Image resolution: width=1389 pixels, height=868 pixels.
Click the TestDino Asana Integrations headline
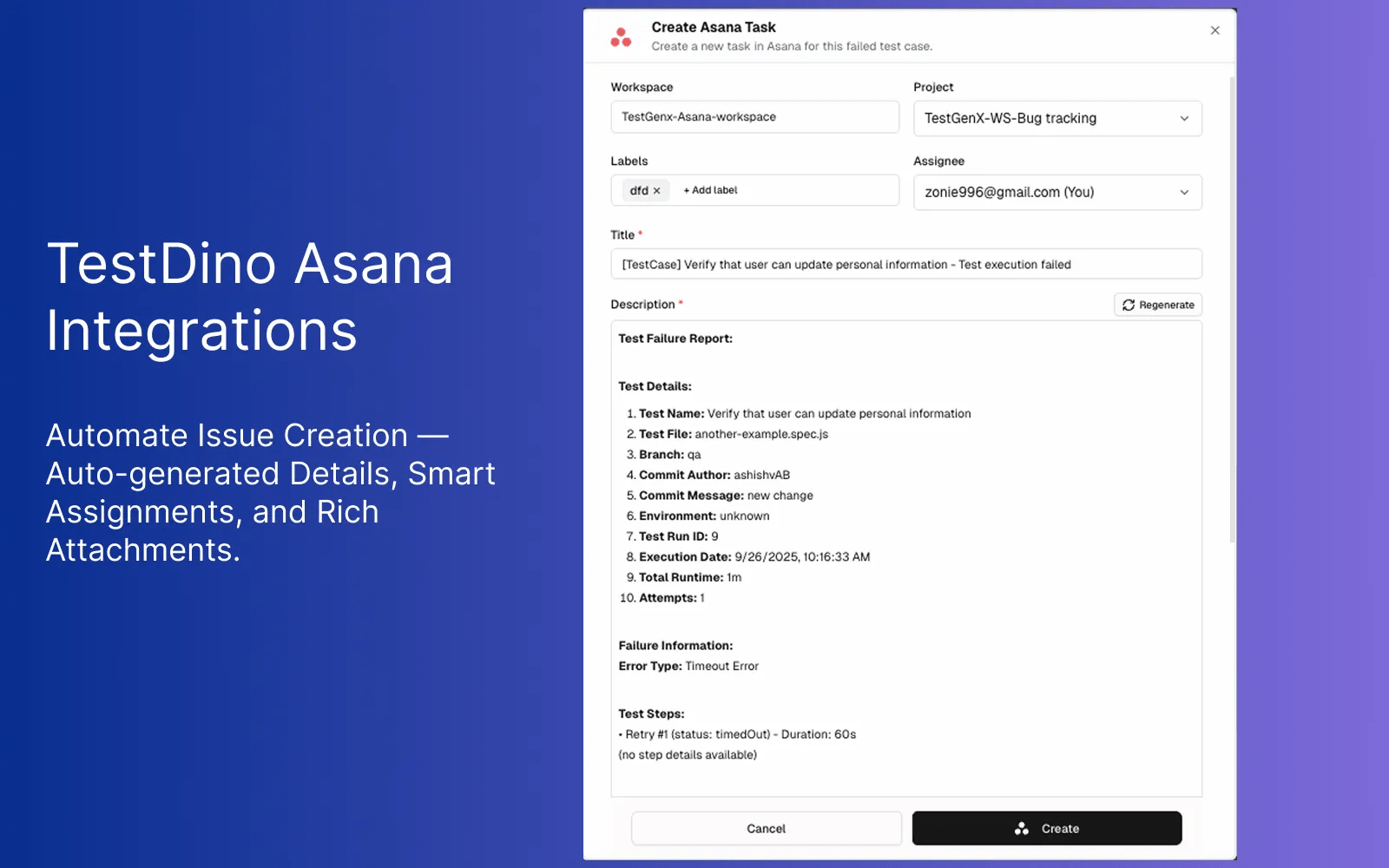250,297
